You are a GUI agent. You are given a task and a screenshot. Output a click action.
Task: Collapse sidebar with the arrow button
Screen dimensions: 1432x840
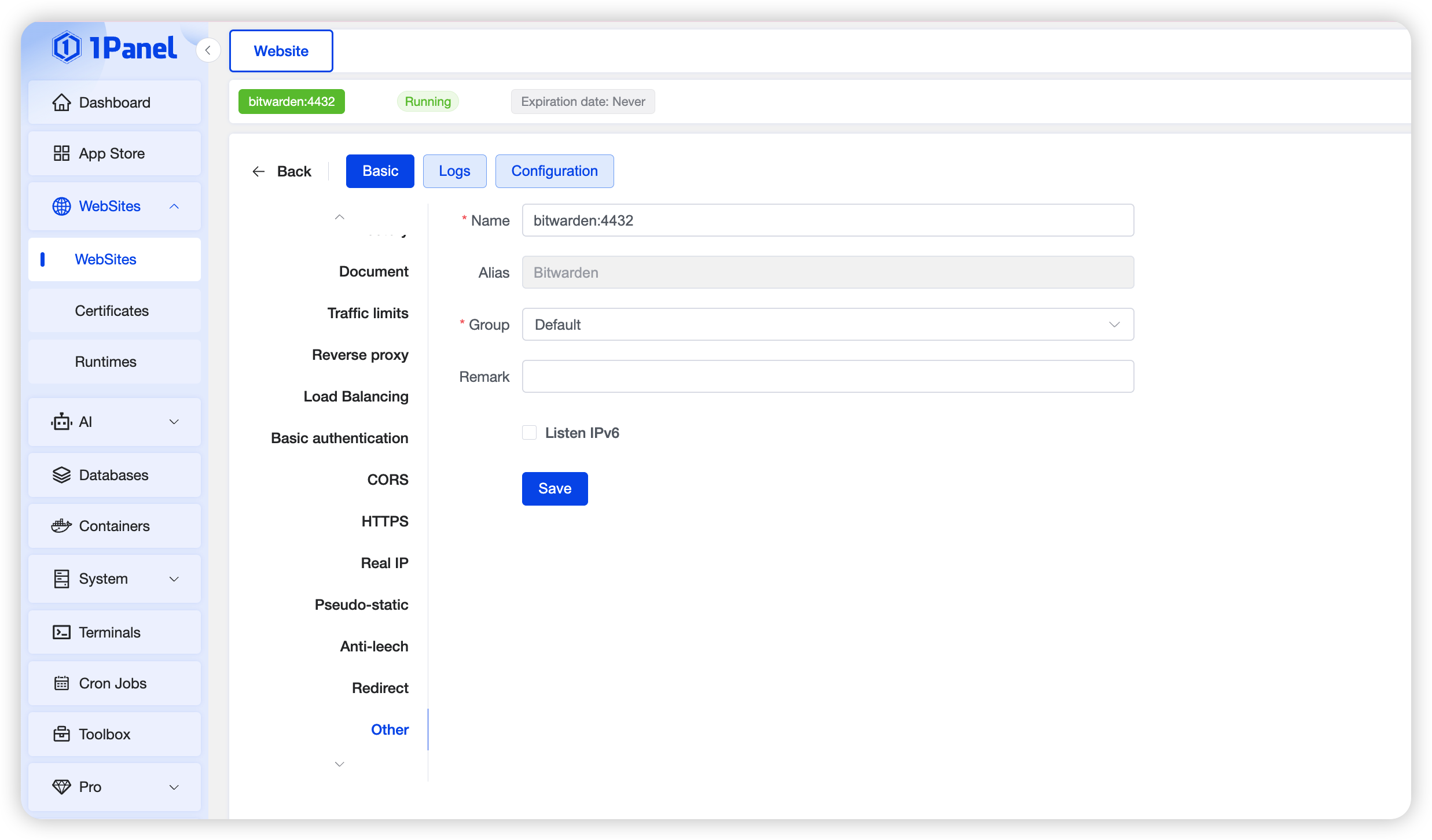pos(208,50)
